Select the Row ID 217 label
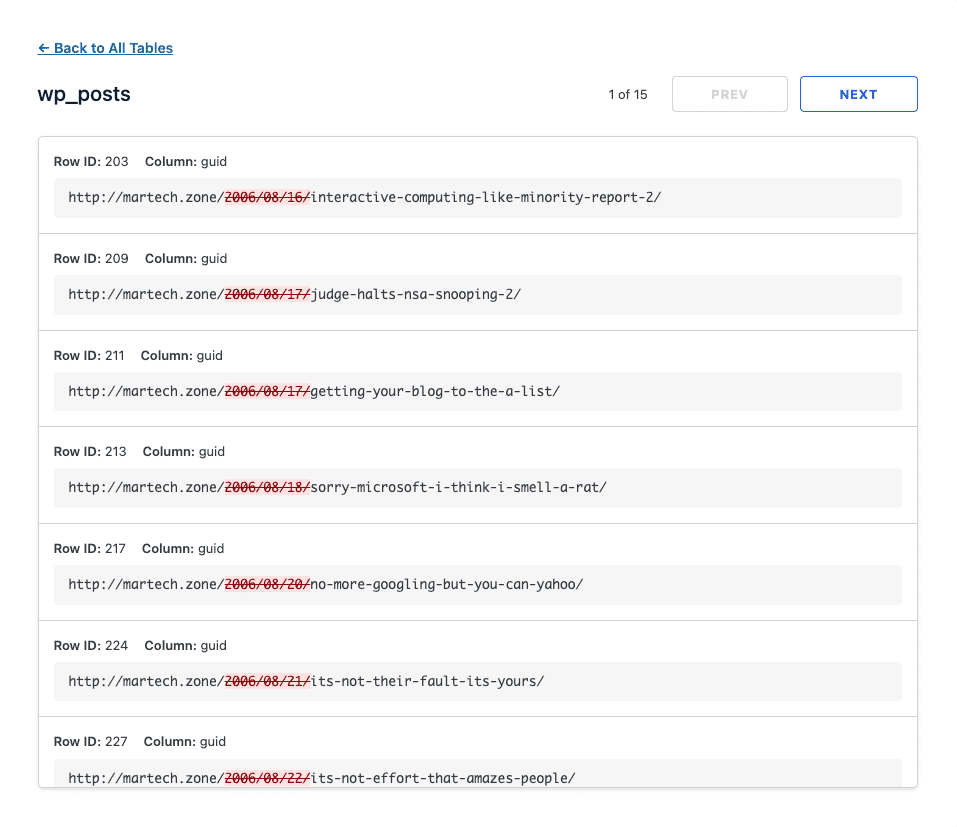The height and width of the screenshot is (827, 957). click(x=91, y=549)
